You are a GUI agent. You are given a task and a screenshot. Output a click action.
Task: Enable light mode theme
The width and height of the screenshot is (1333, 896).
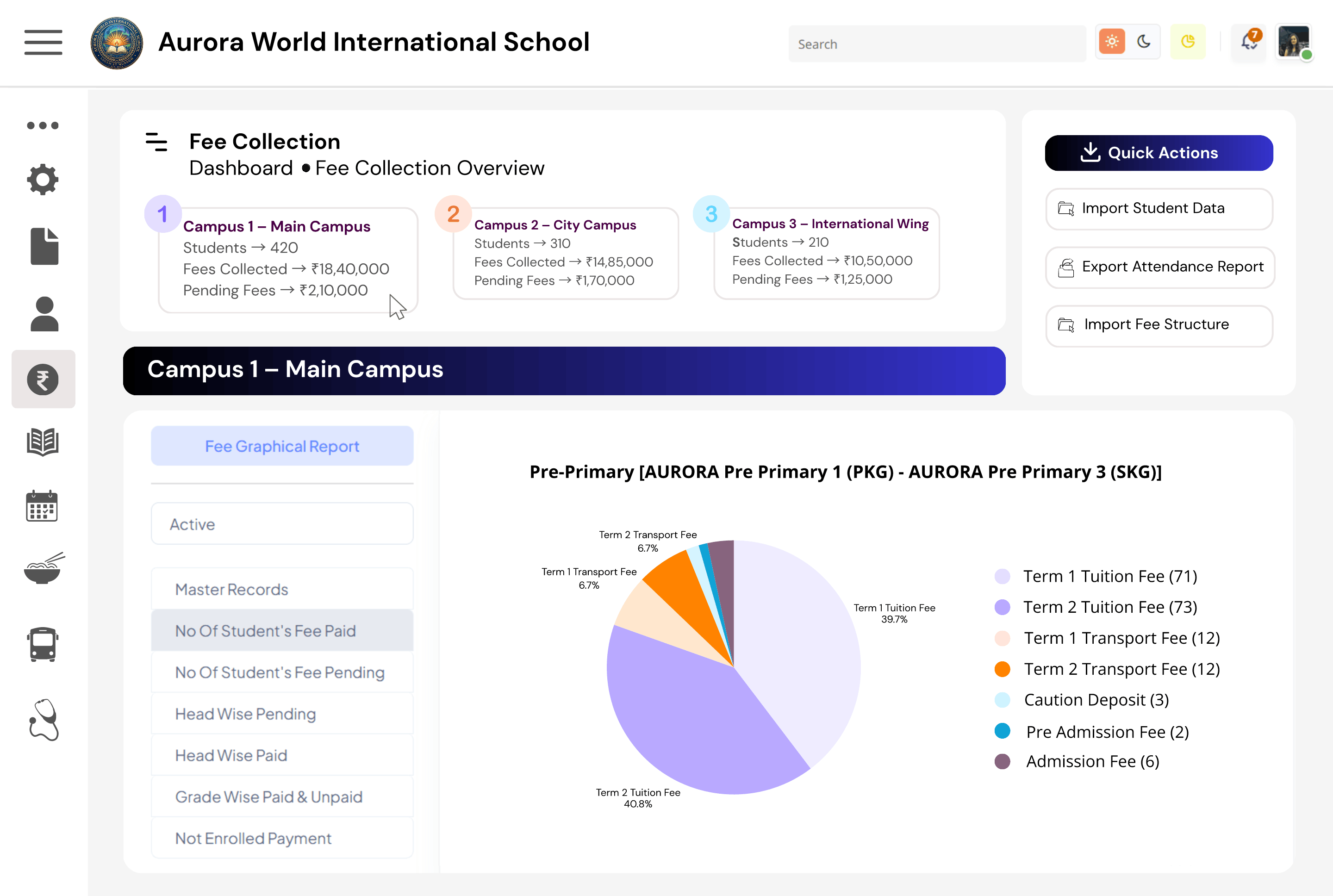(1111, 41)
